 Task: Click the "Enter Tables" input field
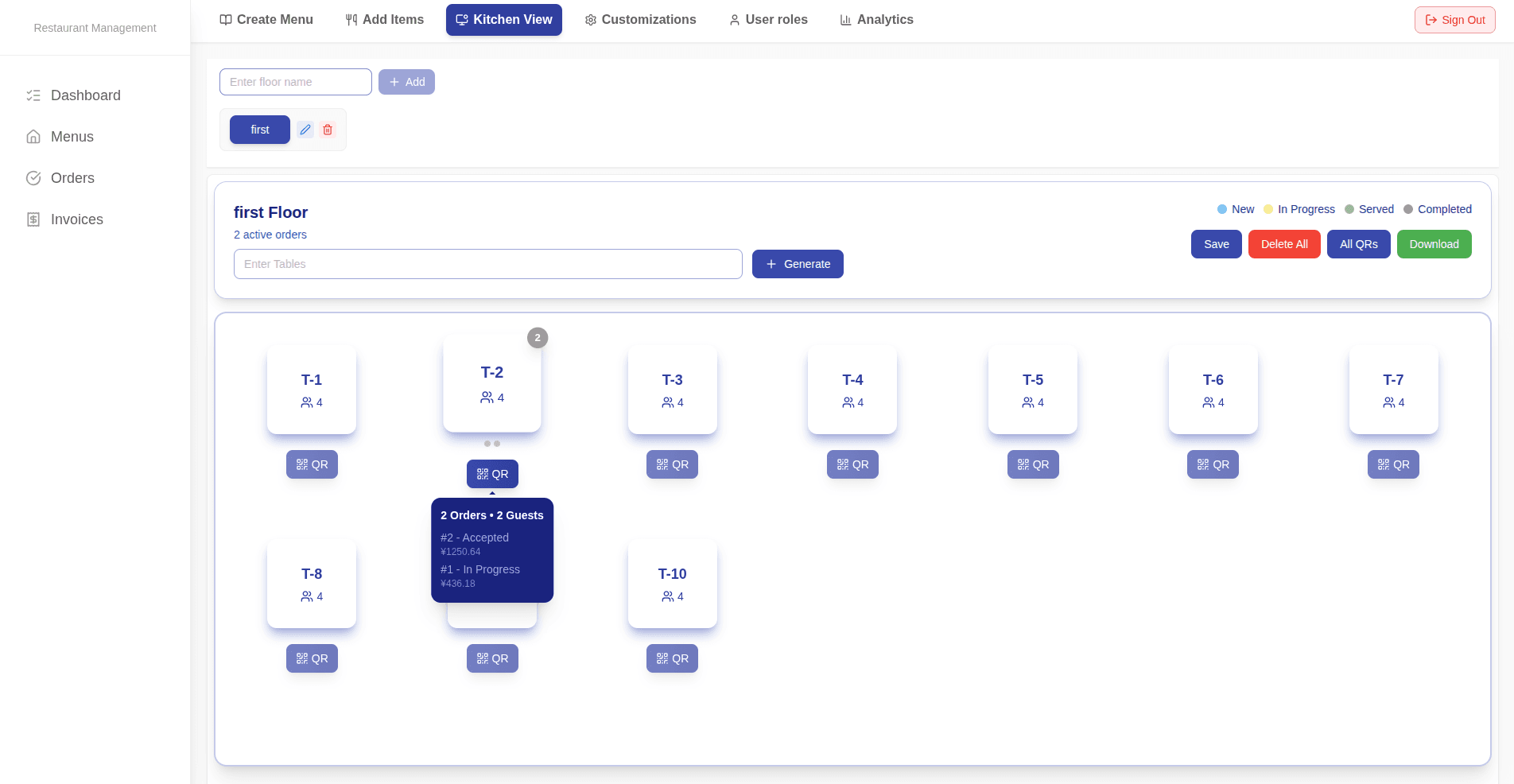[487, 264]
